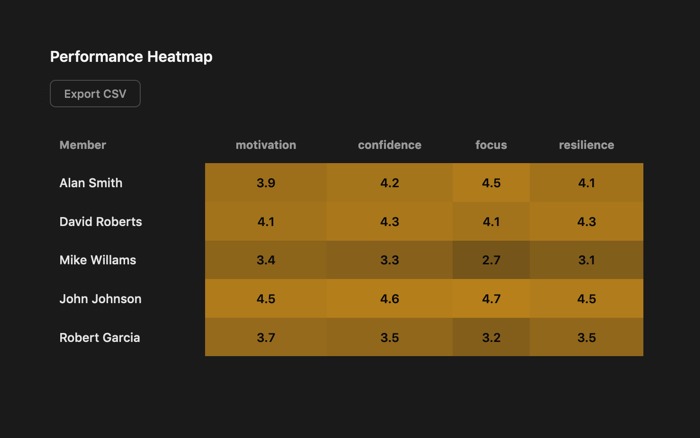Select the Robert Garcia row name
This screenshot has width=700, height=438.
pos(100,338)
